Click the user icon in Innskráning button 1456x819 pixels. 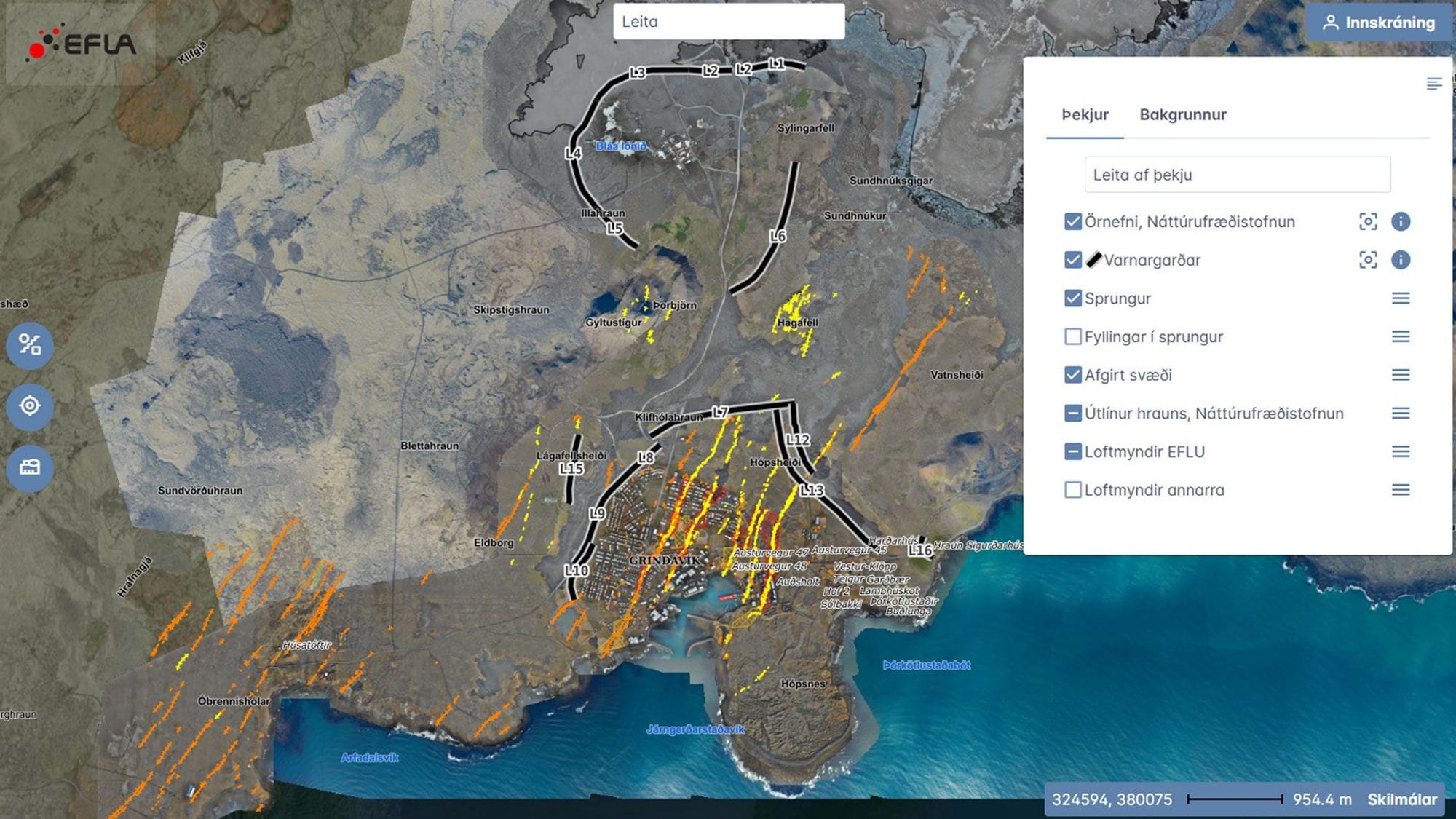click(1330, 23)
